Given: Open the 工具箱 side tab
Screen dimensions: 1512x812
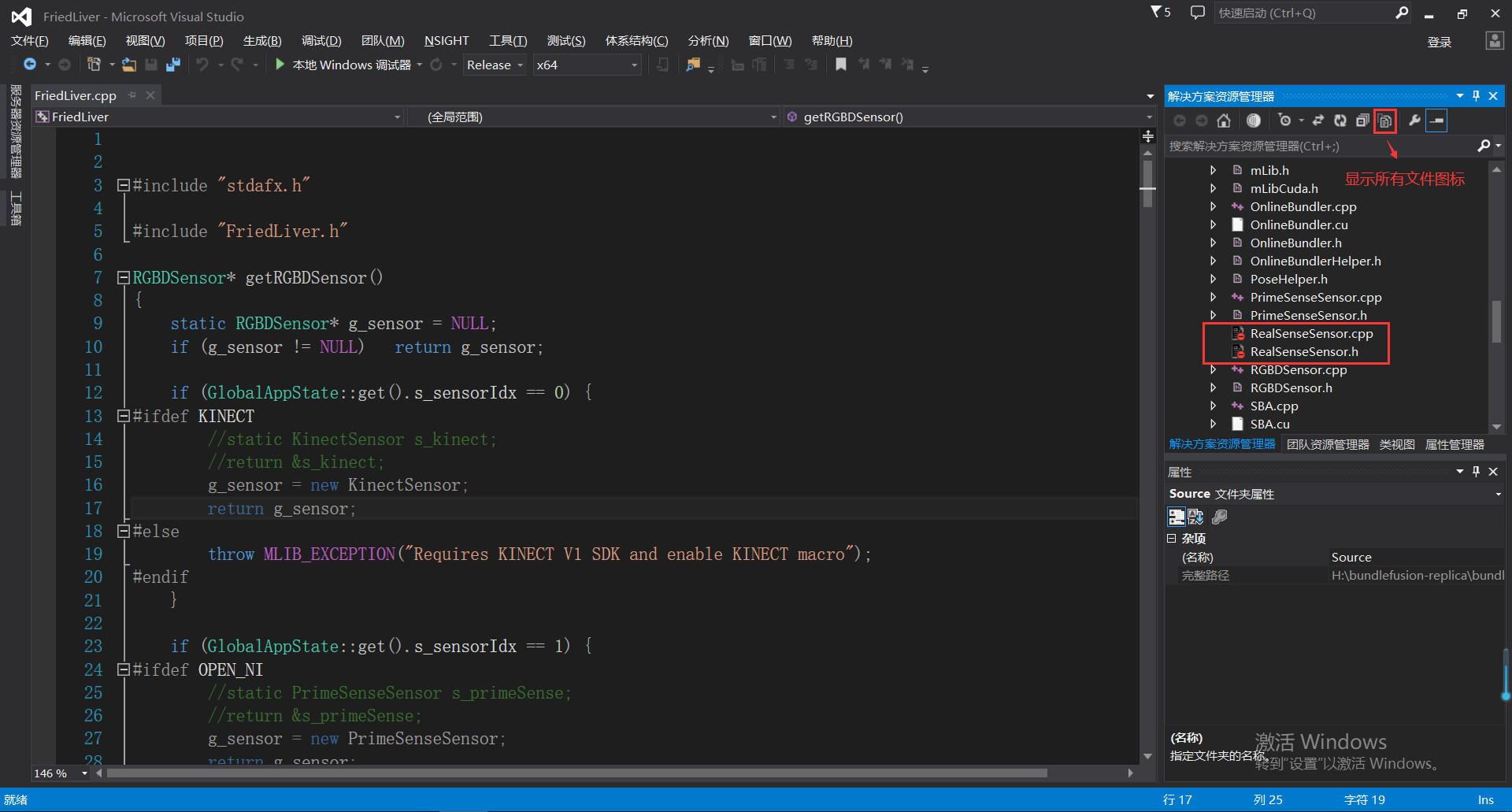Looking at the screenshot, I should coord(15,208).
